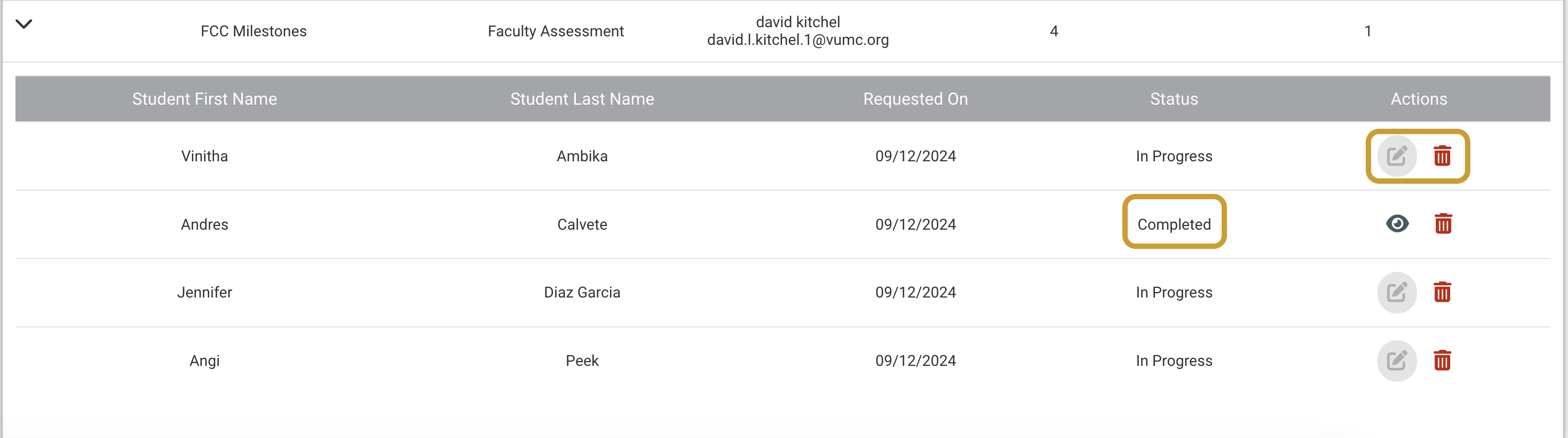The width and height of the screenshot is (1568, 438).
Task: Delete Andres Calvete's assessment row
Action: pyautogui.click(x=1443, y=224)
